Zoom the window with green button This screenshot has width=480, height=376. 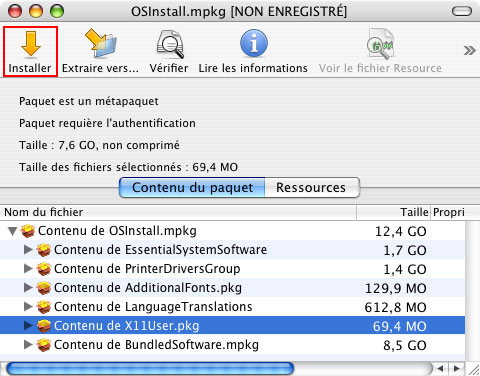57,12
